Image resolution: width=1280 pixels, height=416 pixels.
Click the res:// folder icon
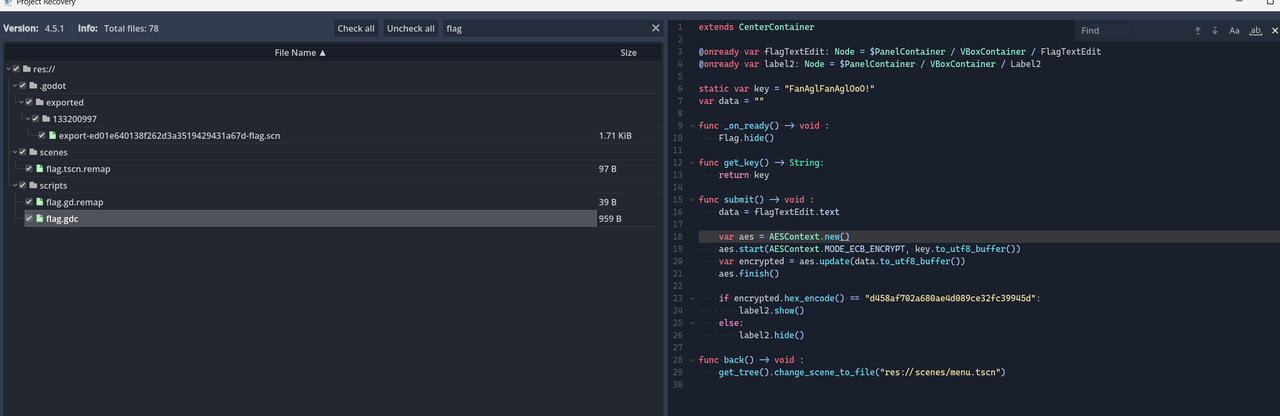[25, 69]
